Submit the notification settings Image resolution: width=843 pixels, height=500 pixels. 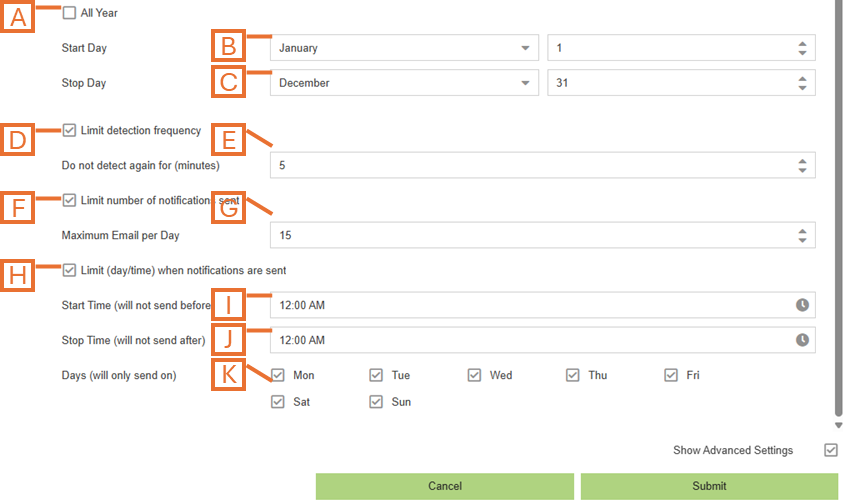coord(709,486)
